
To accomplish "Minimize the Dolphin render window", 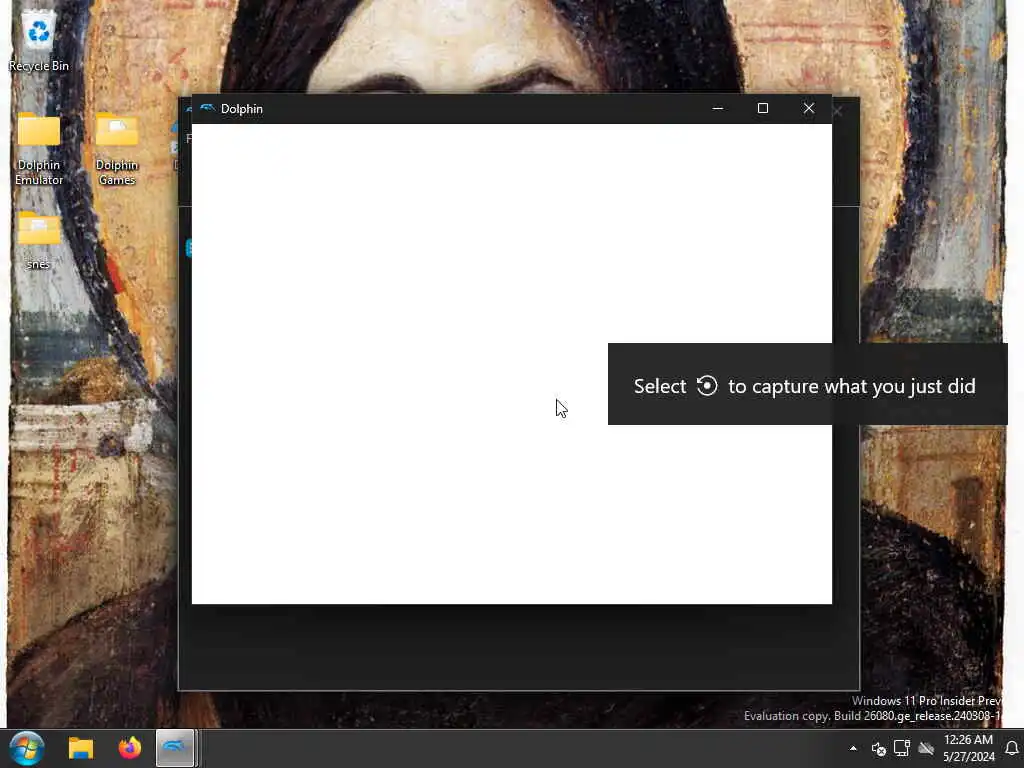I will pyautogui.click(x=718, y=108).
